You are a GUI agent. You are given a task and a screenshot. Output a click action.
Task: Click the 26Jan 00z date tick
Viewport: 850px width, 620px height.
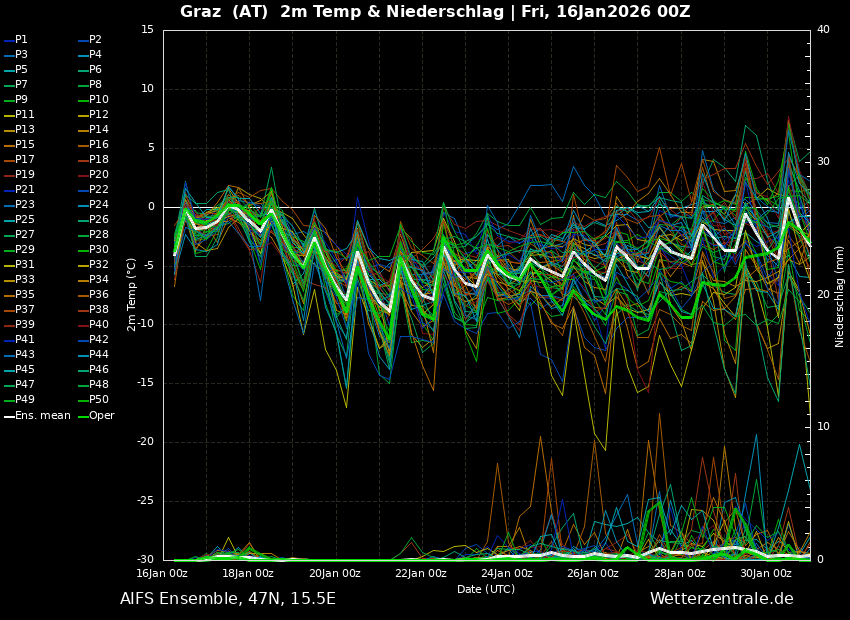coord(593,573)
